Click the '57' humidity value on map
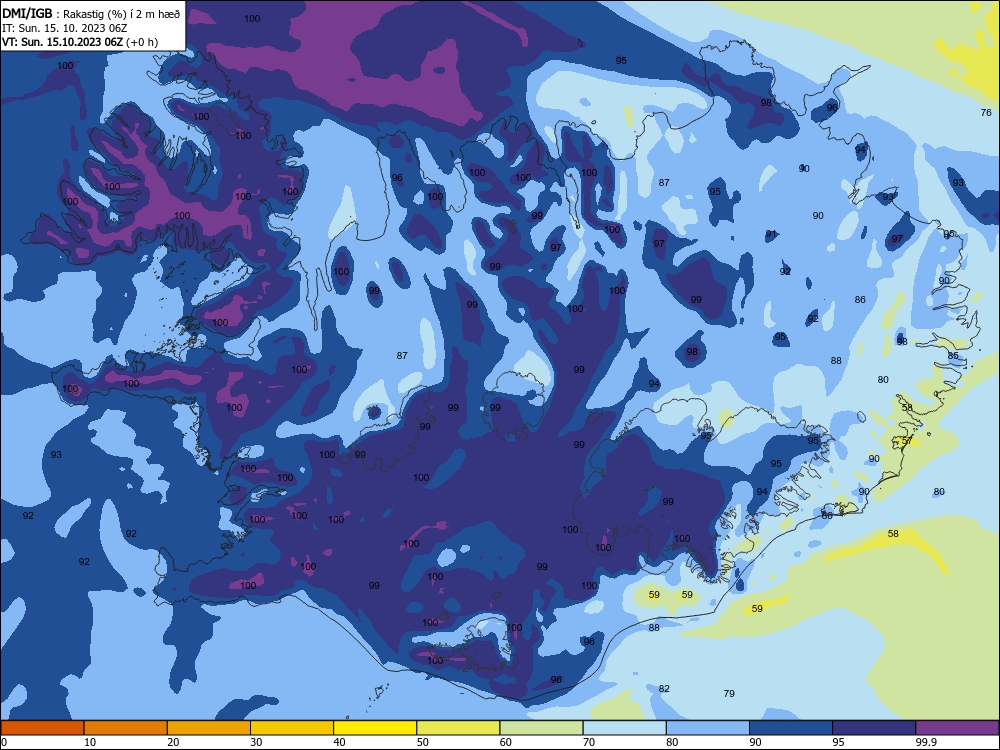Screen dimensions: 1000x750 point(907,441)
